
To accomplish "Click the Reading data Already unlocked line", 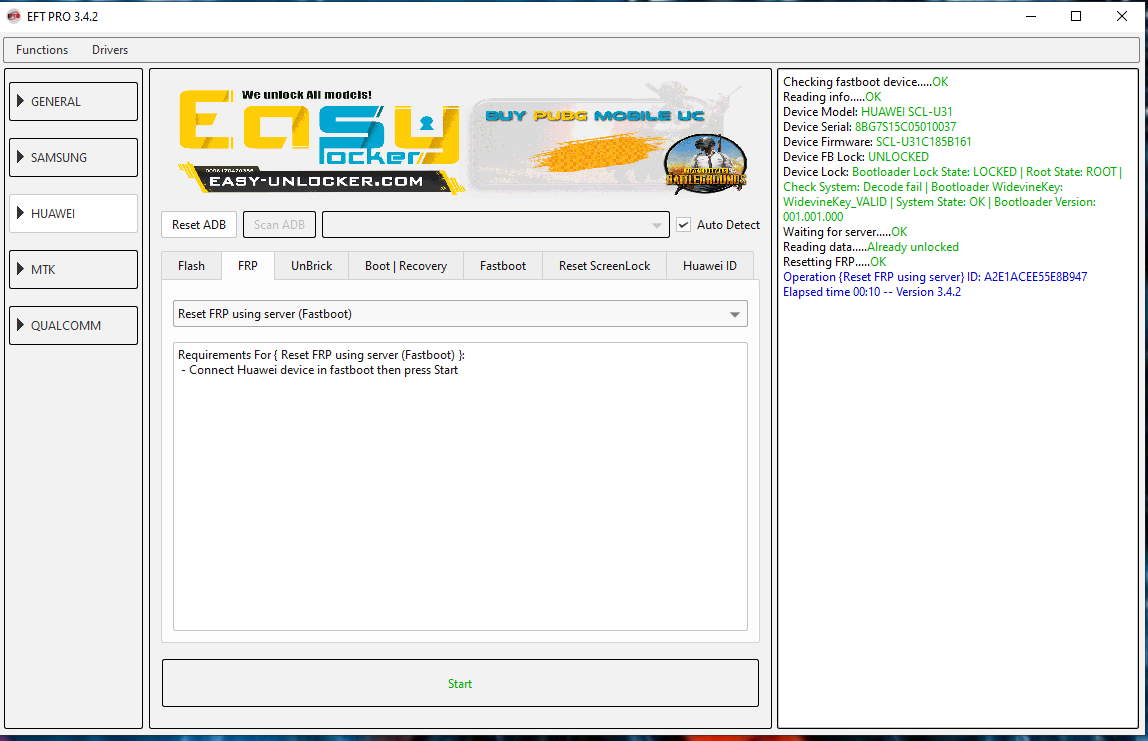I will [x=871, y=247].
